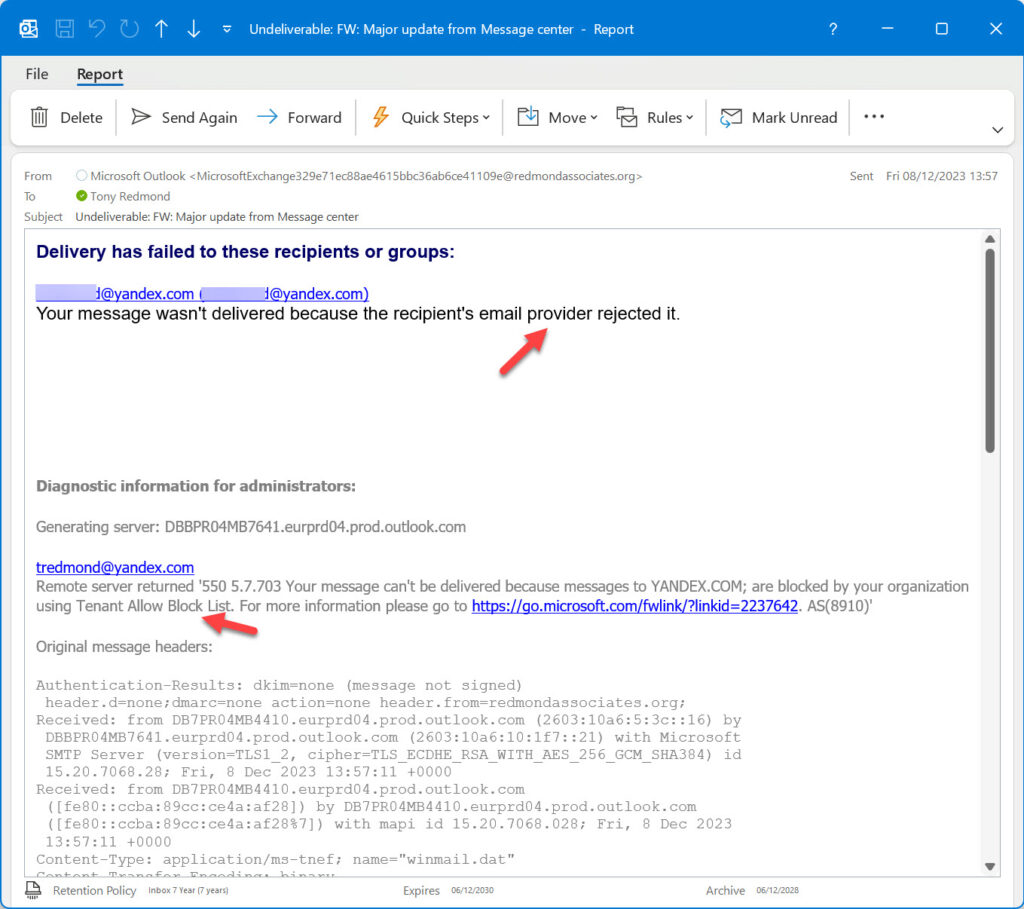Click the Retention Policy icon in status bar
Screen dimensions: 1024x909
click(33, 889)
